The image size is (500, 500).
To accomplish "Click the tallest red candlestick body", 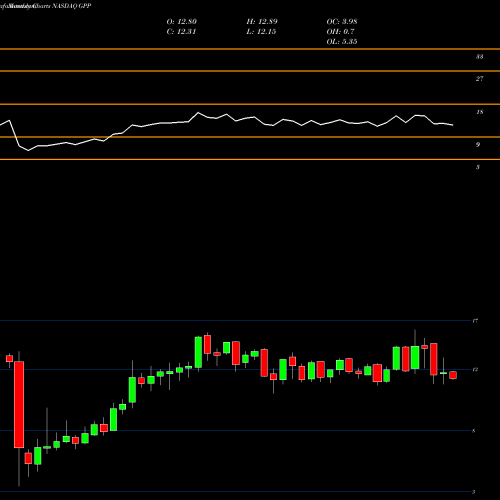I will pos(19,405).
